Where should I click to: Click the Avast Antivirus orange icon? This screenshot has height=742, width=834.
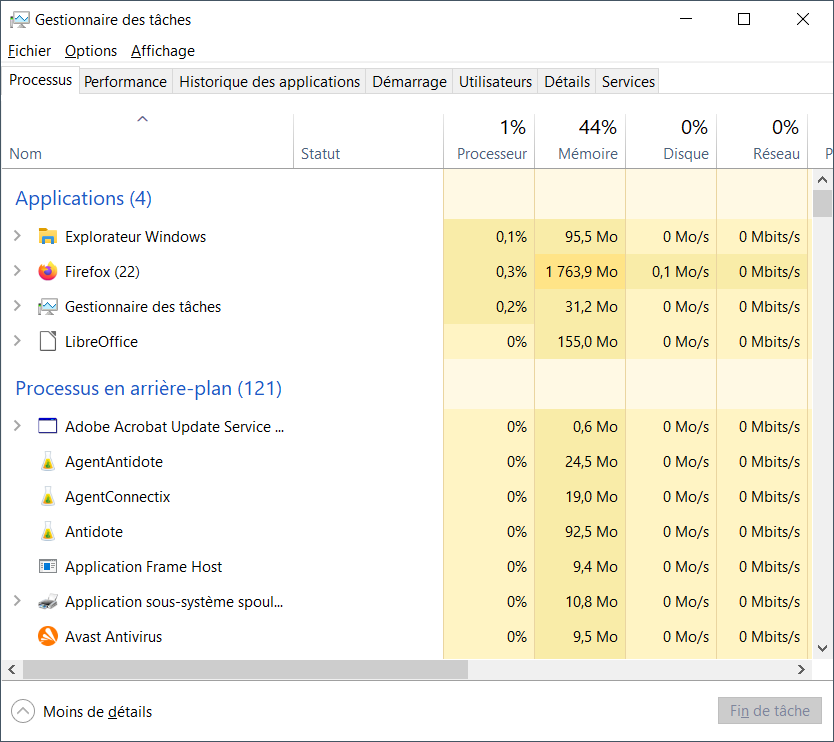(x=48, y=636)
